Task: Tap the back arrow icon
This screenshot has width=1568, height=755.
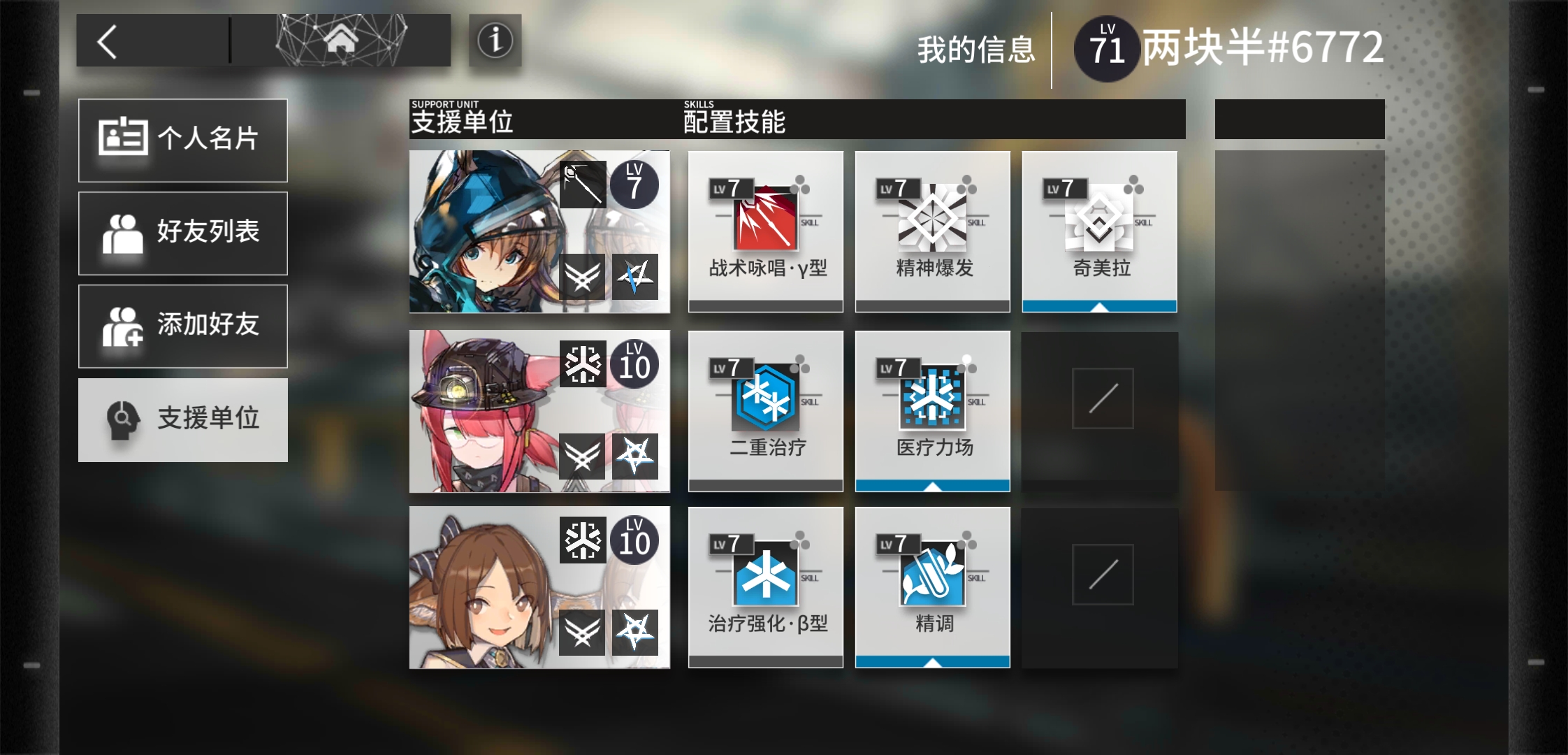Action: 107,42
